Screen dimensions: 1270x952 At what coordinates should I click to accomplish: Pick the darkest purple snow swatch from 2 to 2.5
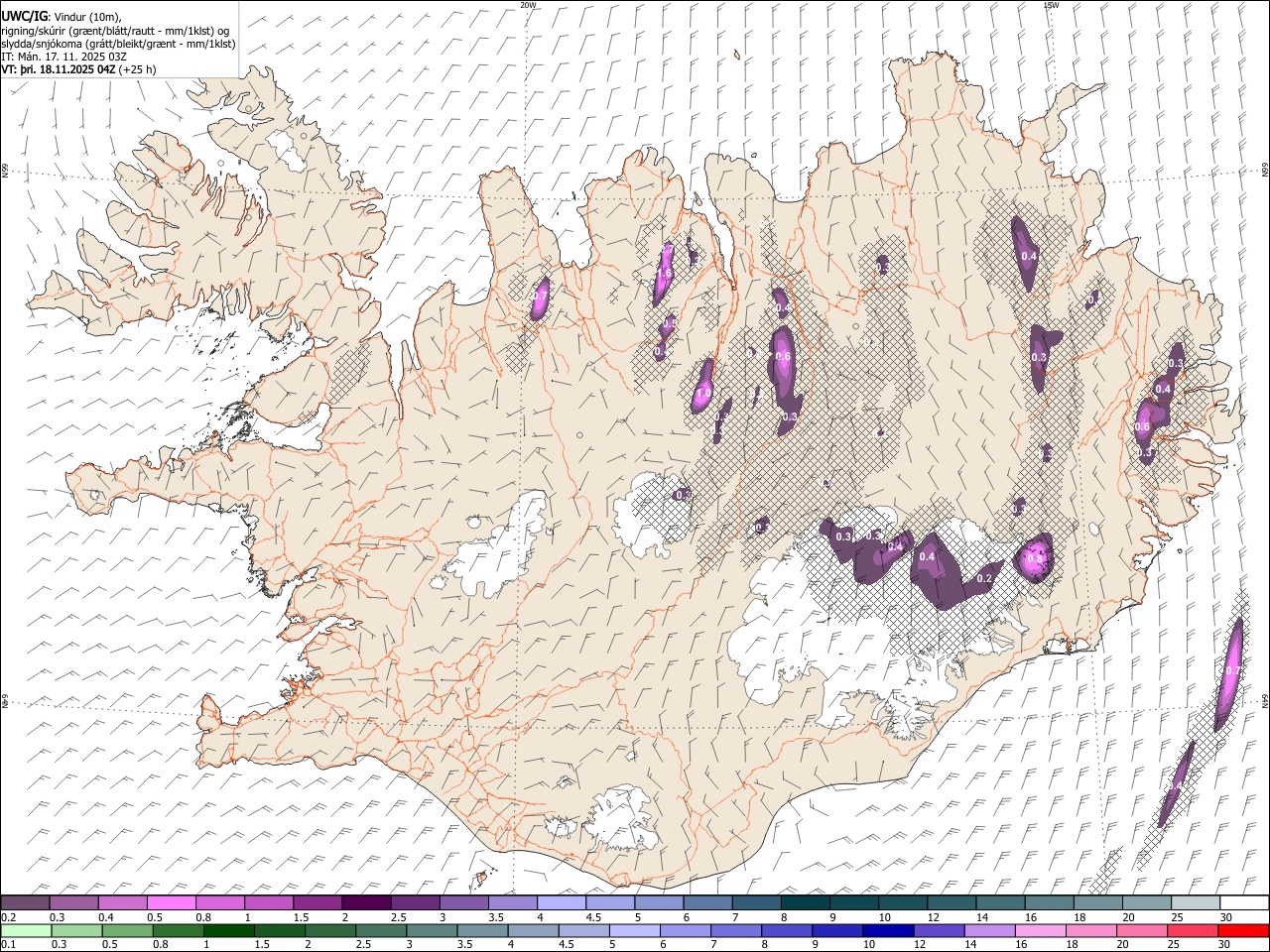[366, 903]
